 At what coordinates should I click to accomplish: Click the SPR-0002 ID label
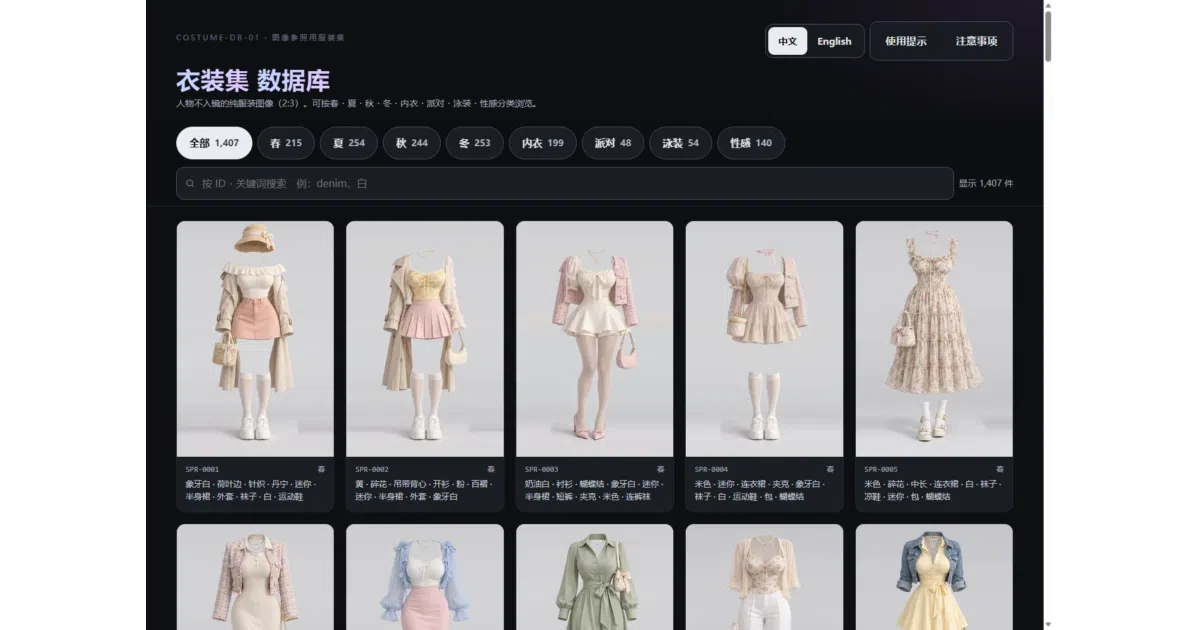pos(372,469)
